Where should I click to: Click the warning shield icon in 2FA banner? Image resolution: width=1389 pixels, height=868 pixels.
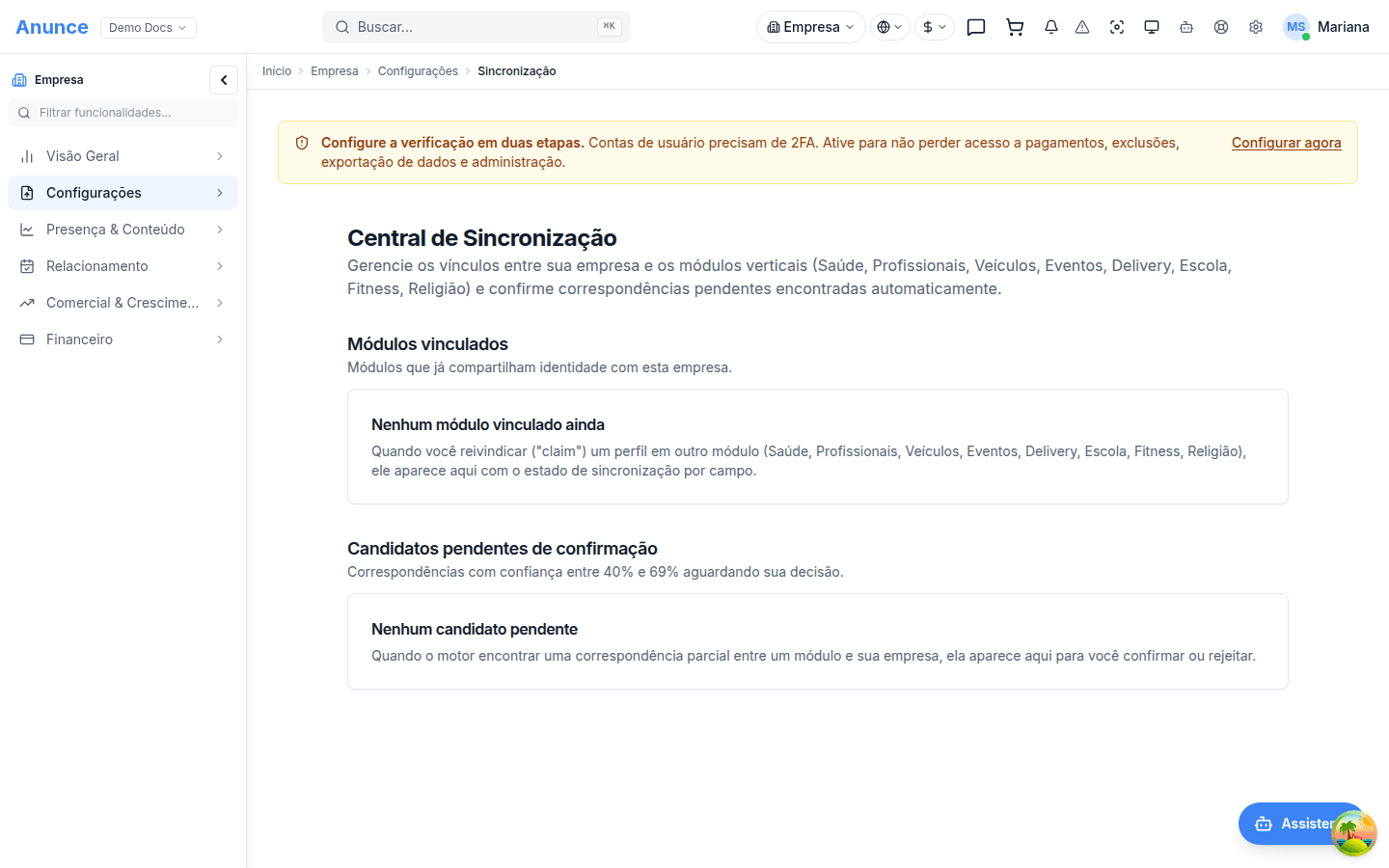coord(302,143)
